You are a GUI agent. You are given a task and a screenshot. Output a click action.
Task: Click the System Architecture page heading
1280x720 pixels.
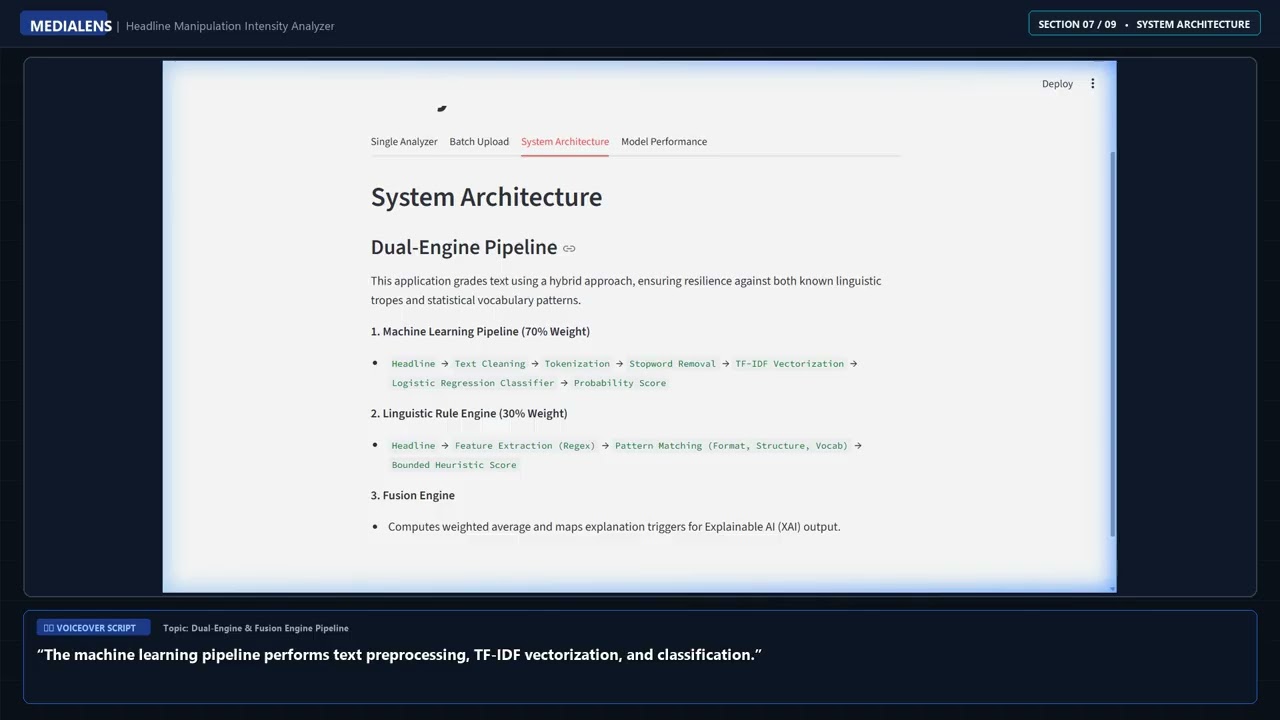tap(486, 197)
